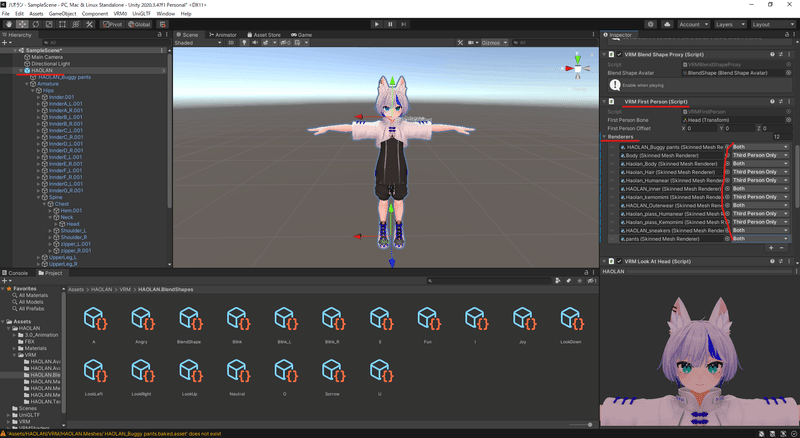
Task: Toggle scene audio speaker icon
Action: (254, 43)
